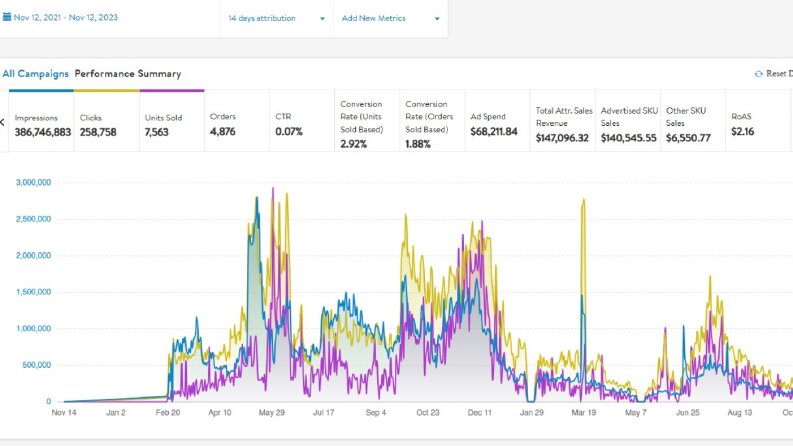Select the Units Sold metric card

coord(172,121)
